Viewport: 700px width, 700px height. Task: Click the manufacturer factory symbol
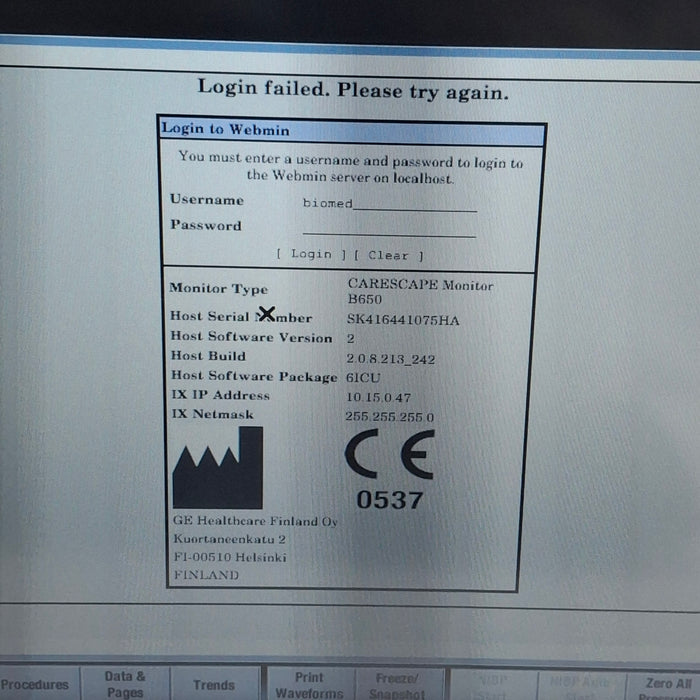218,467
